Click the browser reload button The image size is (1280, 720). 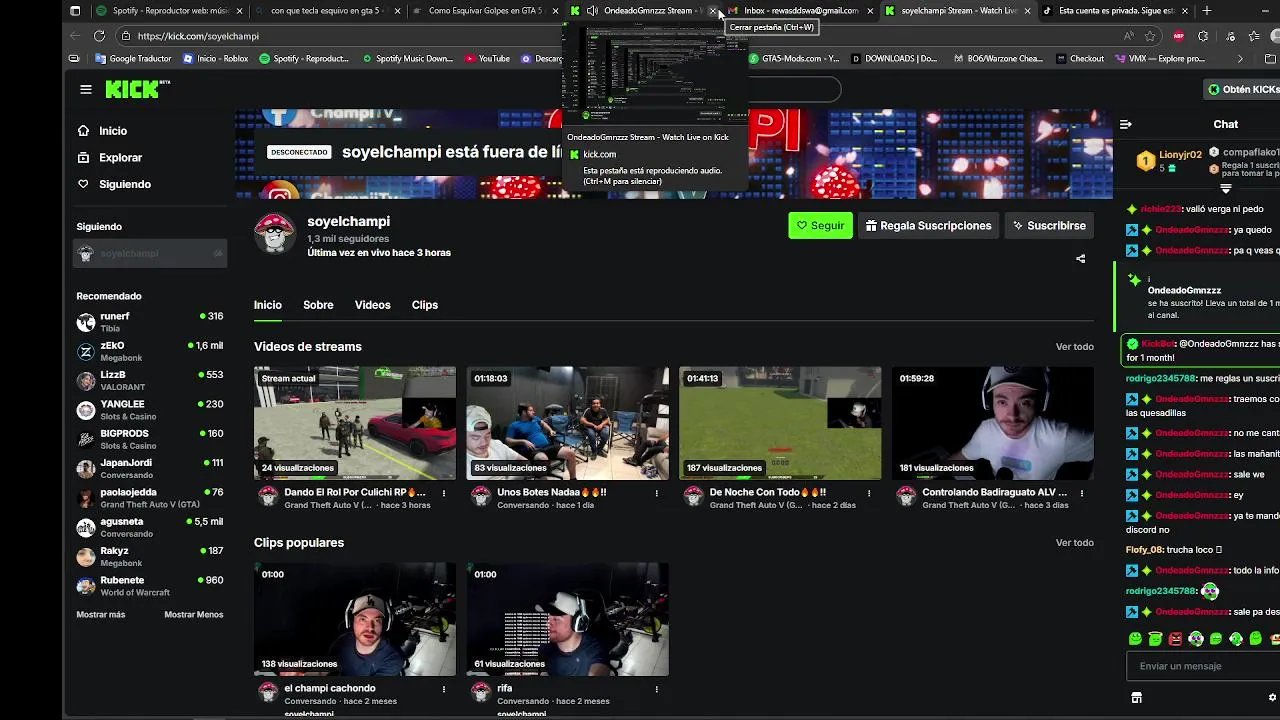[x=99, y=36]
